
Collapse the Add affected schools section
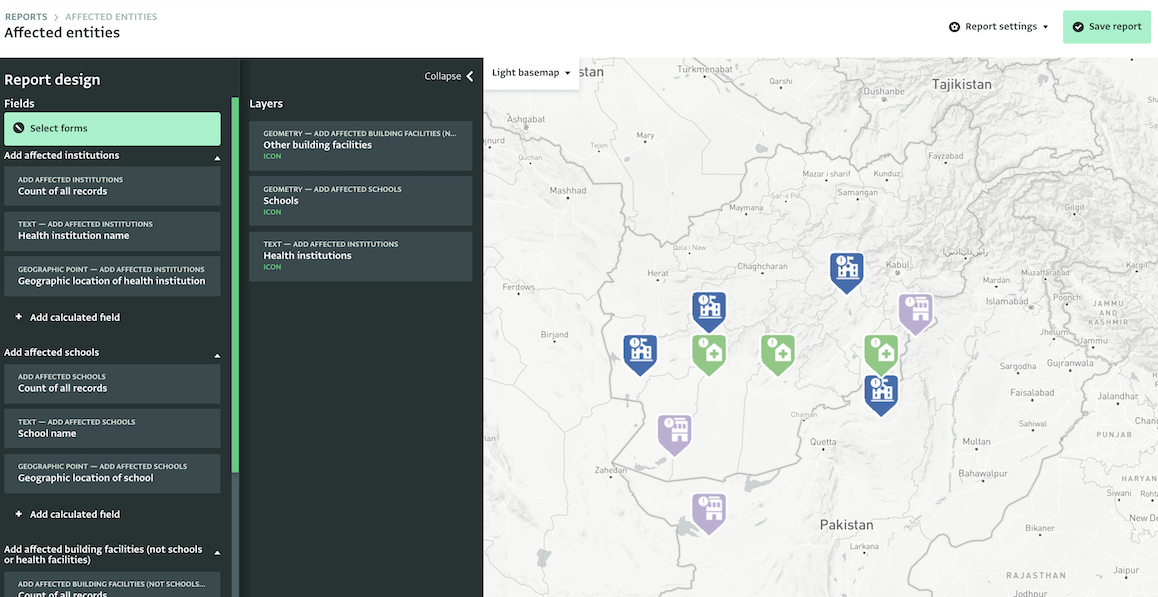coord(217,355)
